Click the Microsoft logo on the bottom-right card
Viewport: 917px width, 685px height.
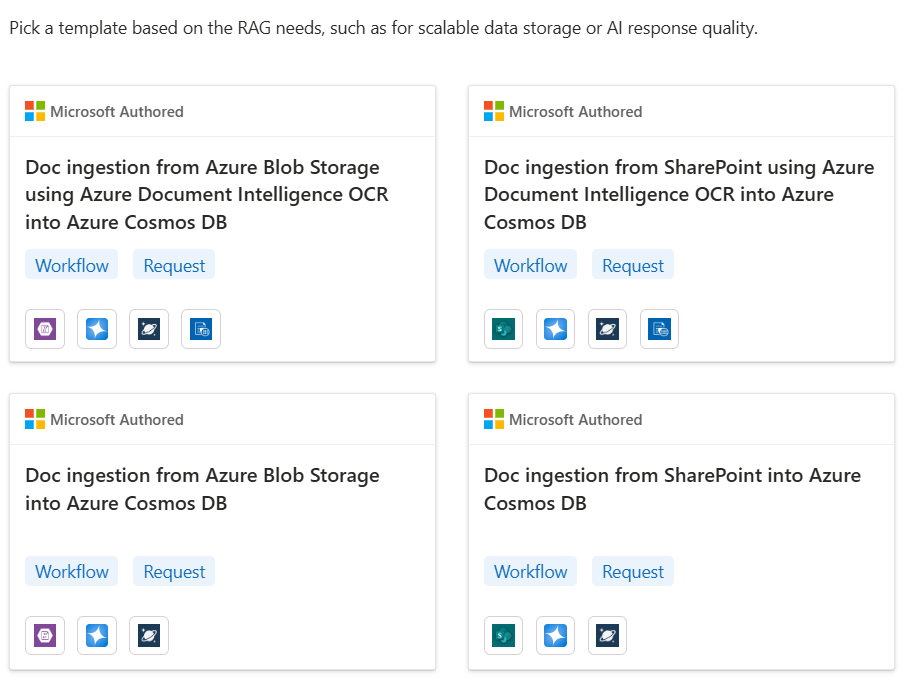(493, 419)
